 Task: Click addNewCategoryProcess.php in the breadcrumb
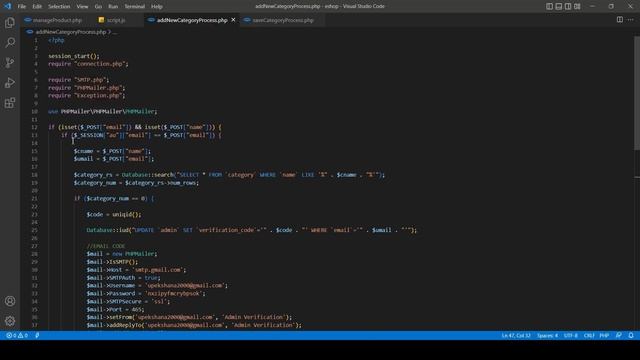[70, 32]
